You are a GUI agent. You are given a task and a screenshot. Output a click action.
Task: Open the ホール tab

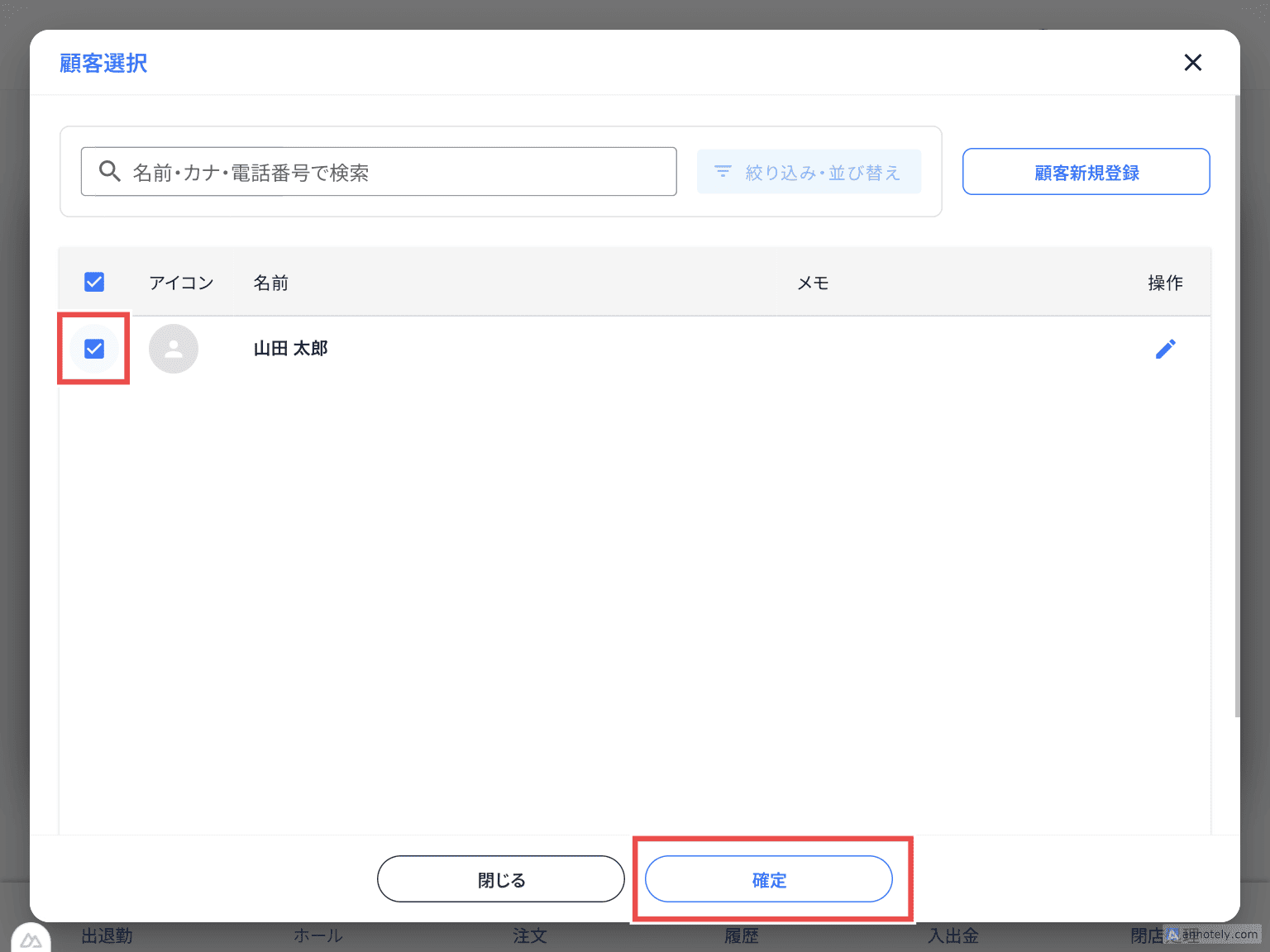(x=318, y=936)
